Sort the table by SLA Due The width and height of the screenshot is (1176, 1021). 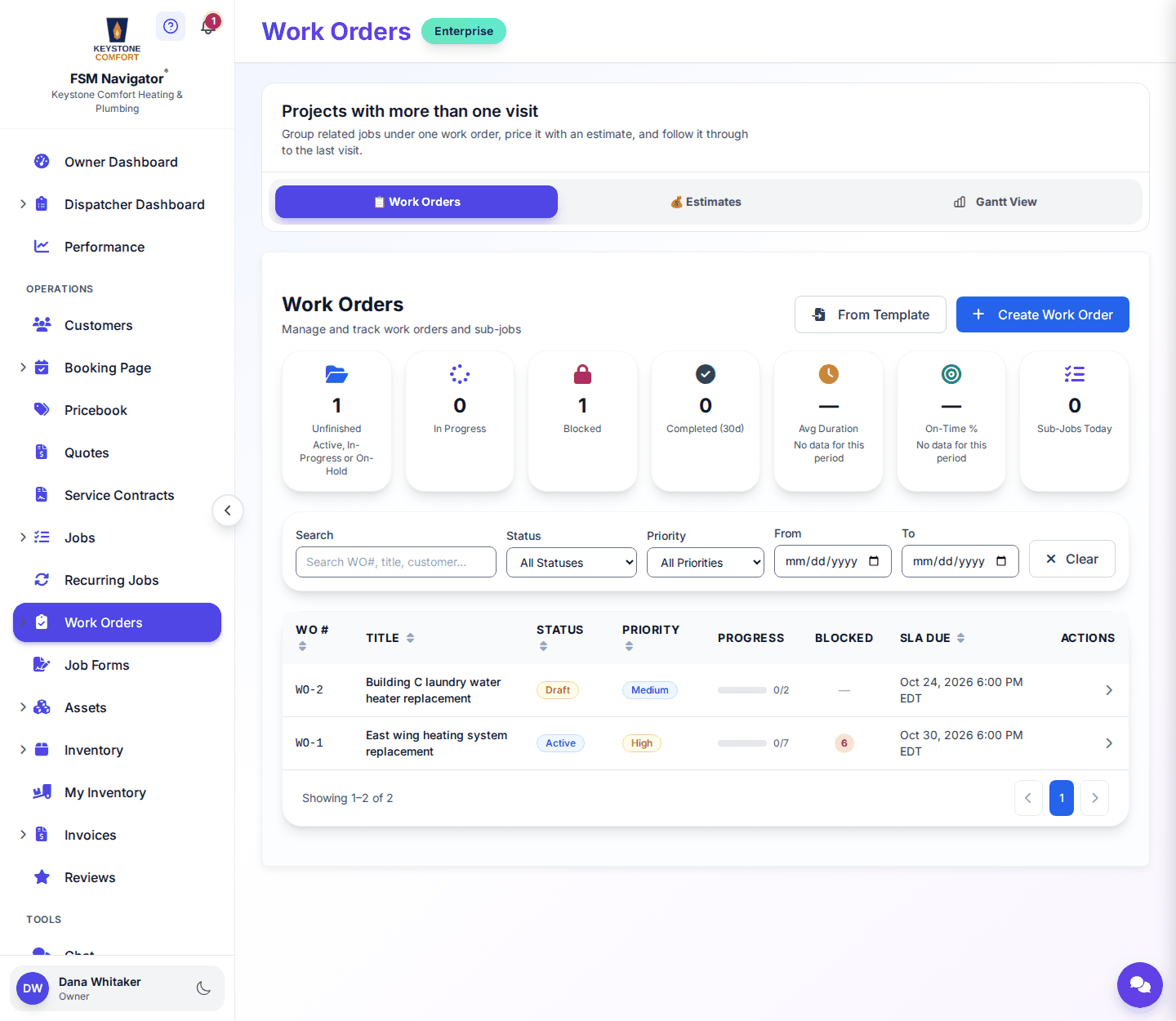pyautogui.click(x=933, y=638)
